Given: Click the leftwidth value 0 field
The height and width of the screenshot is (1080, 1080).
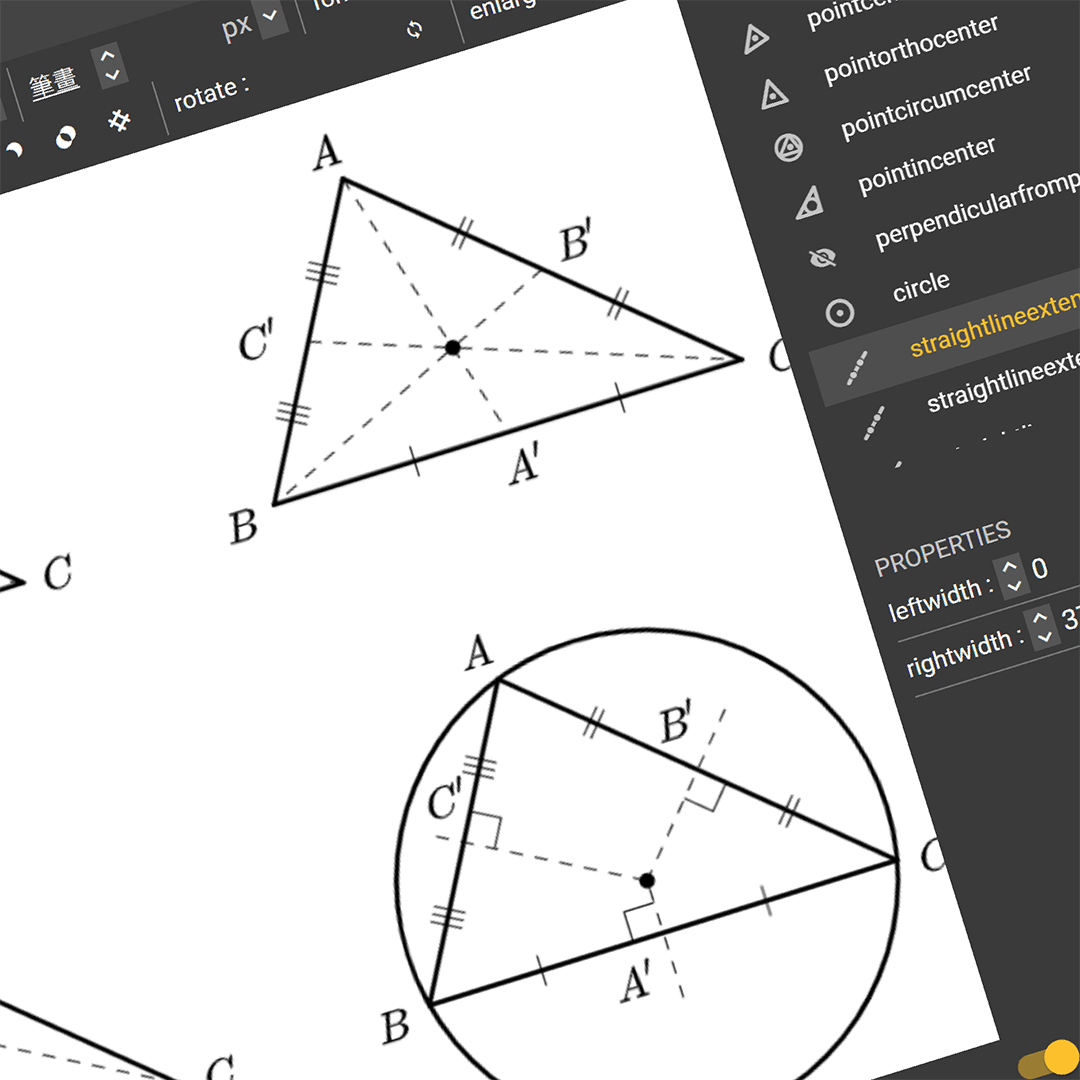Looking at the screenshot, I should click(x=1040, y=569).
